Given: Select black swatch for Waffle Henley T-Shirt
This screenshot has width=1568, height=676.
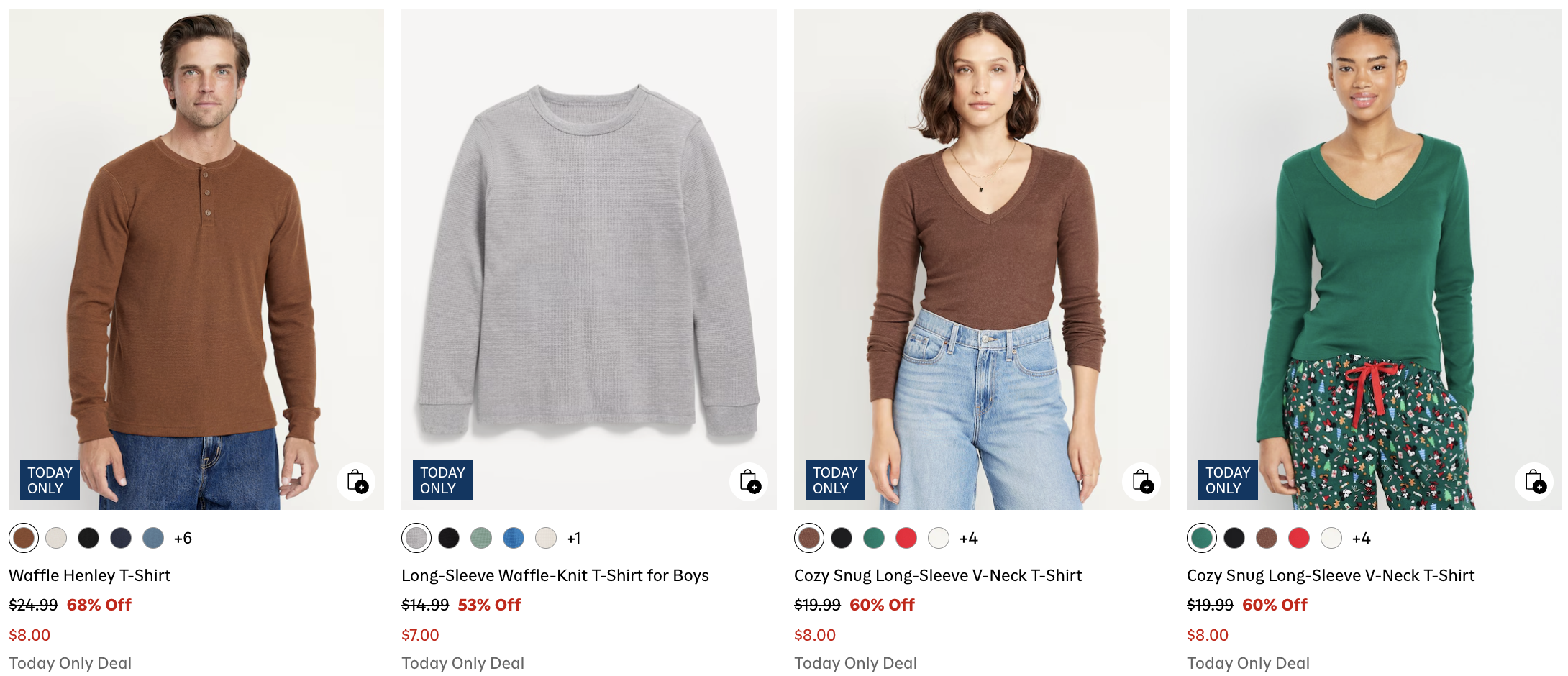Looking at the screenshot, I should [88, 538].
